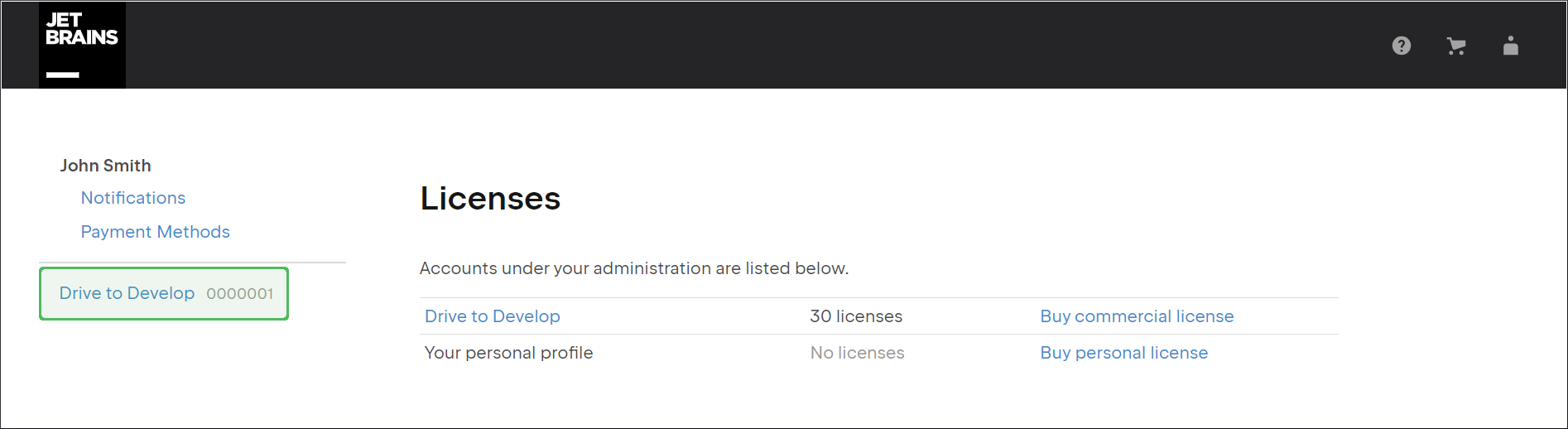Click the JetBrains logo
This screenshot has width=1568, height=429.
(x=82, y=45)
